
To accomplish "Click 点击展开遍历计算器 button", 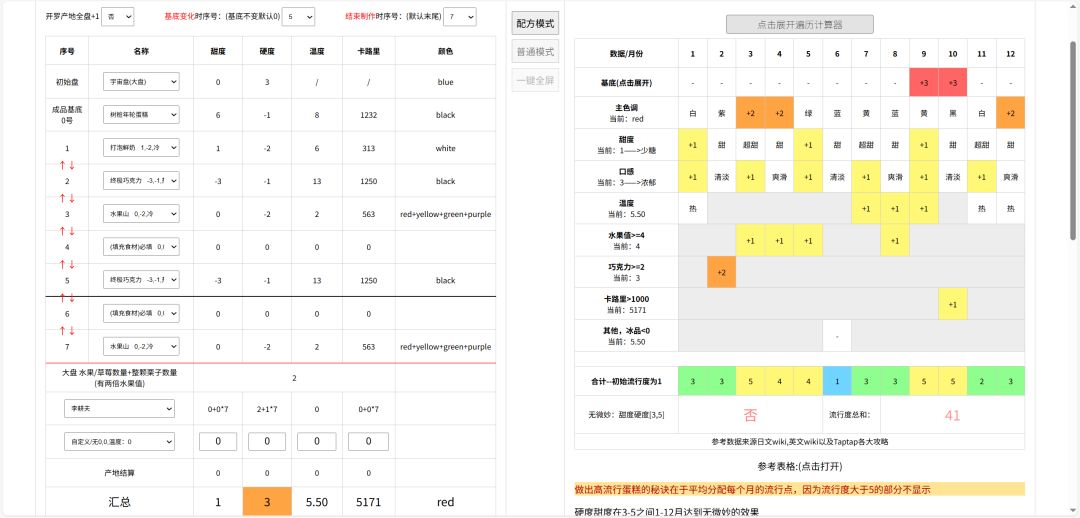I will 799,24.
